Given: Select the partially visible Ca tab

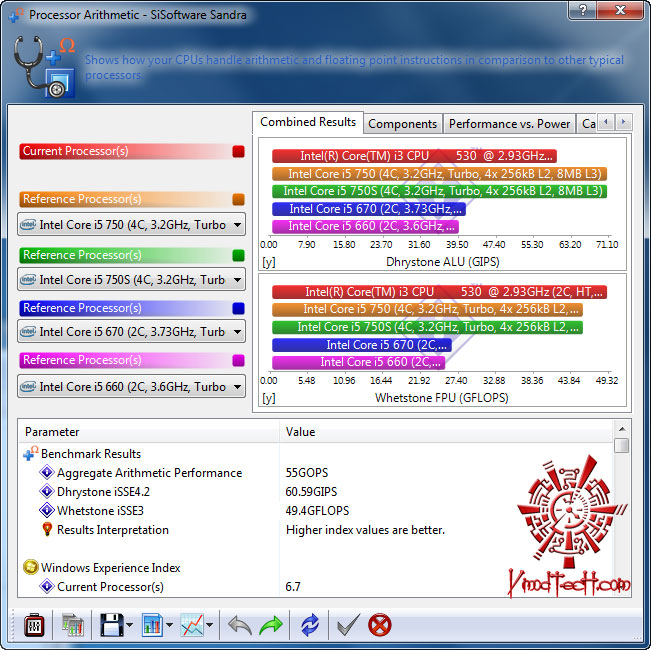Looking at the screenshot, I should pos(588,124).
